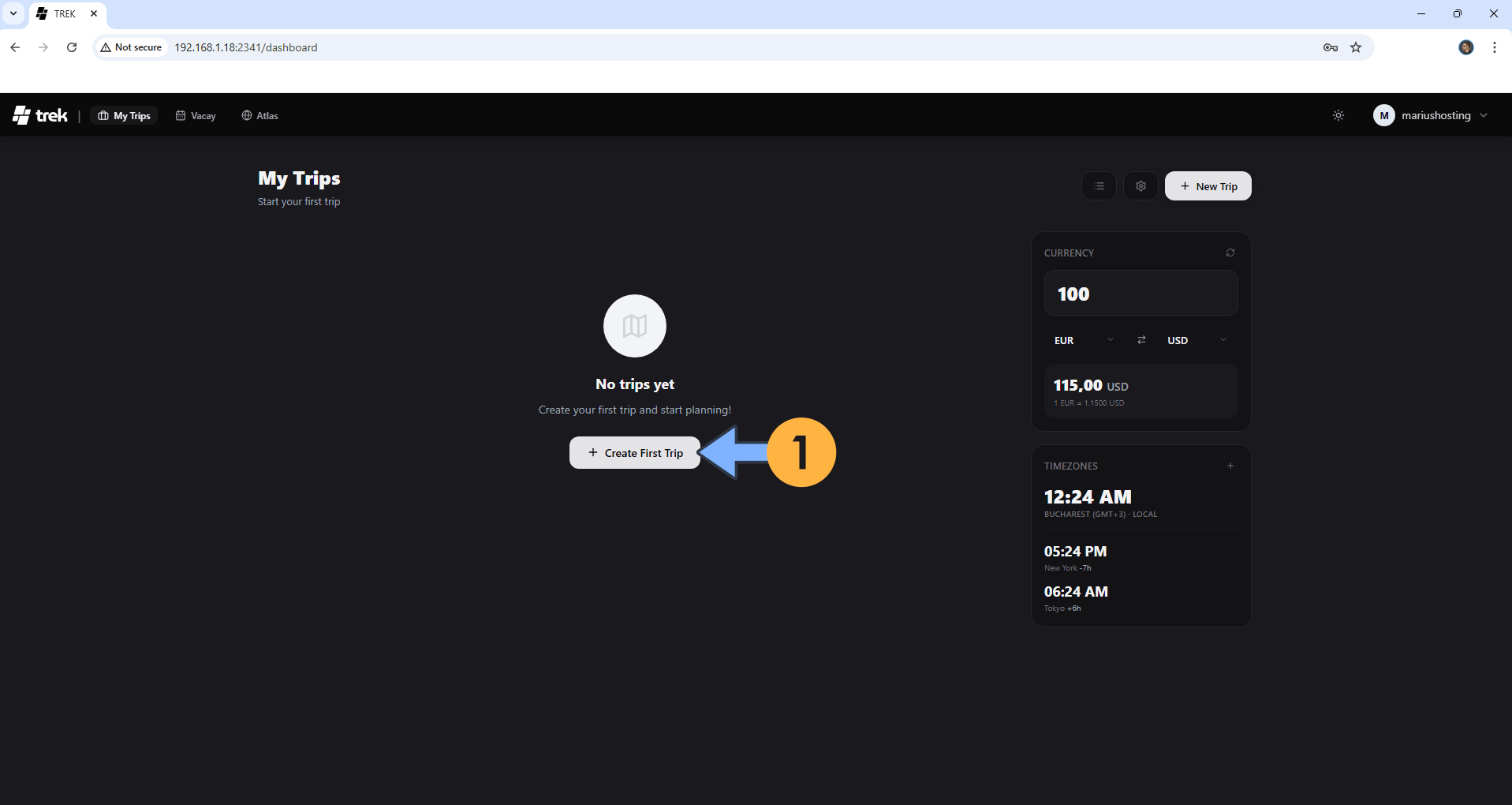The width and height of the screenshot is (1512, 805).
Task: Open dashboard widget settings gear
Action: click(1140, 186)
